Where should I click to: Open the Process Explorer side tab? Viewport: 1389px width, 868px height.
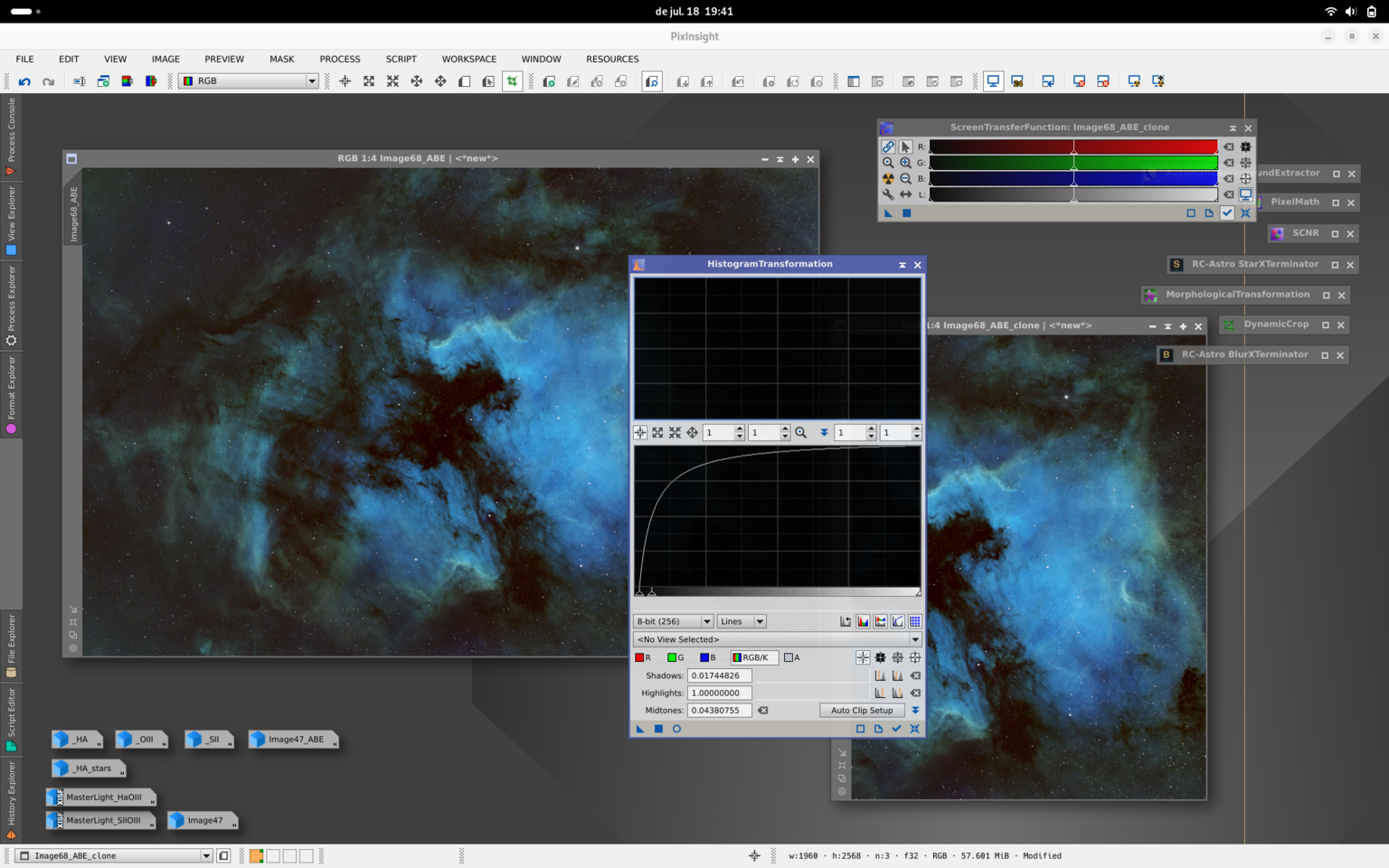tap(11, 306)
